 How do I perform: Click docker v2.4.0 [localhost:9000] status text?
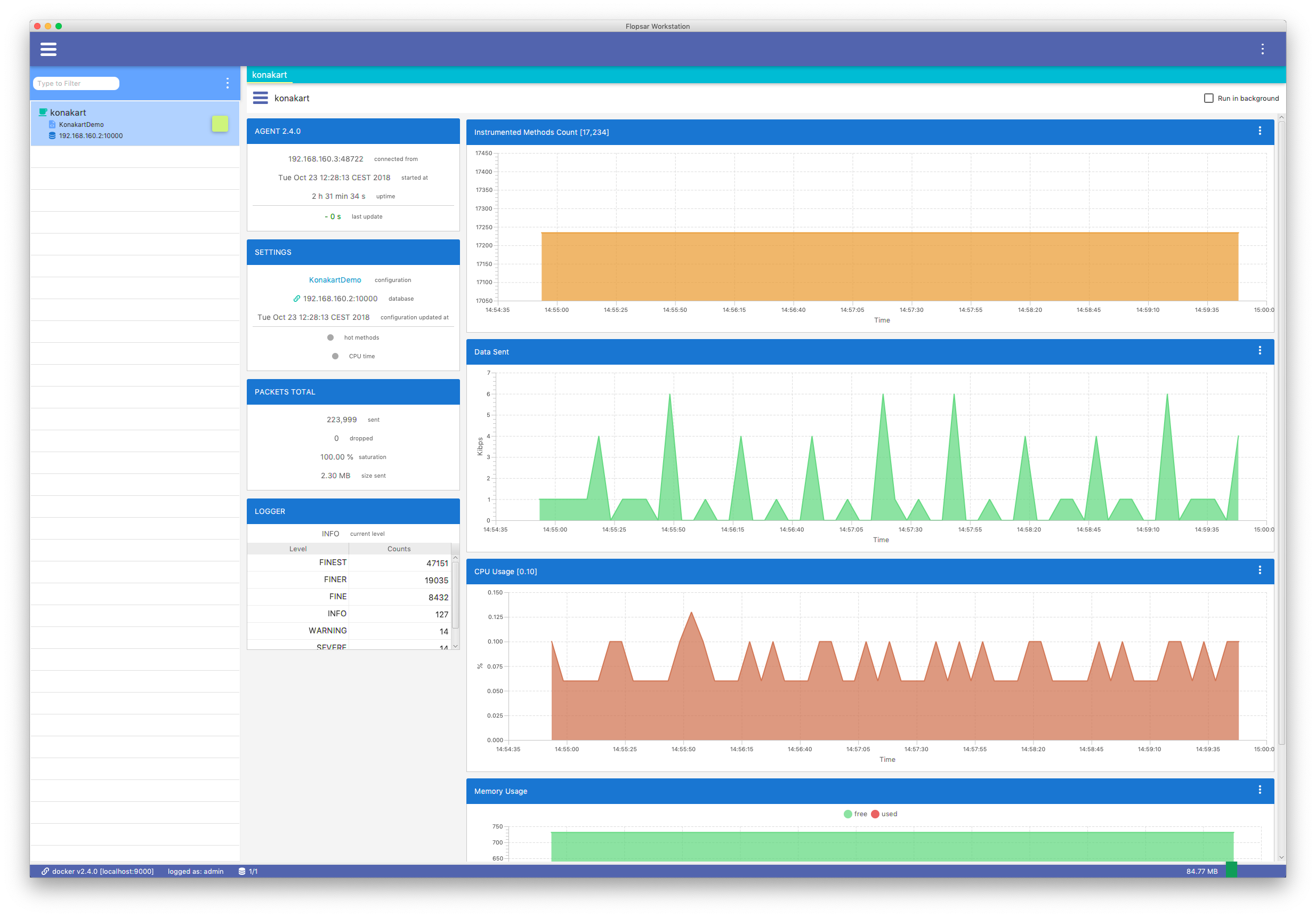[x=102, y=871]
